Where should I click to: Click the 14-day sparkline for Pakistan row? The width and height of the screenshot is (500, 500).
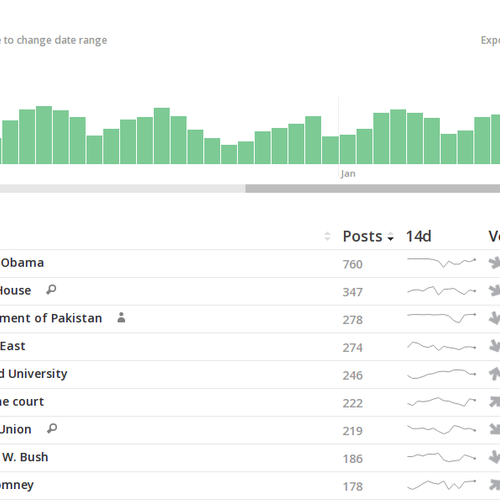(x=442, y=318)
